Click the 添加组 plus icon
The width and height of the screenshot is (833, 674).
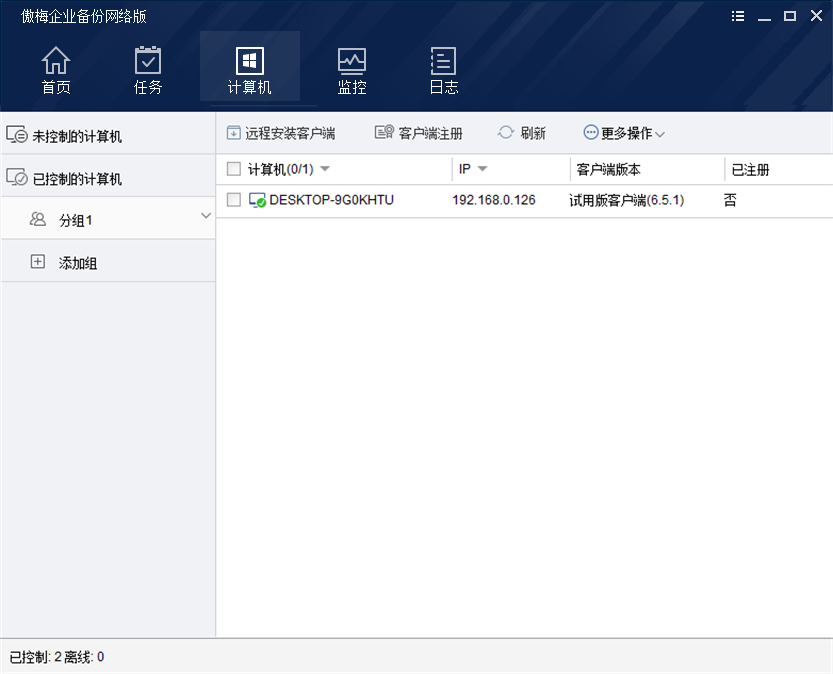pyautogui.click(x=38, y=261)
